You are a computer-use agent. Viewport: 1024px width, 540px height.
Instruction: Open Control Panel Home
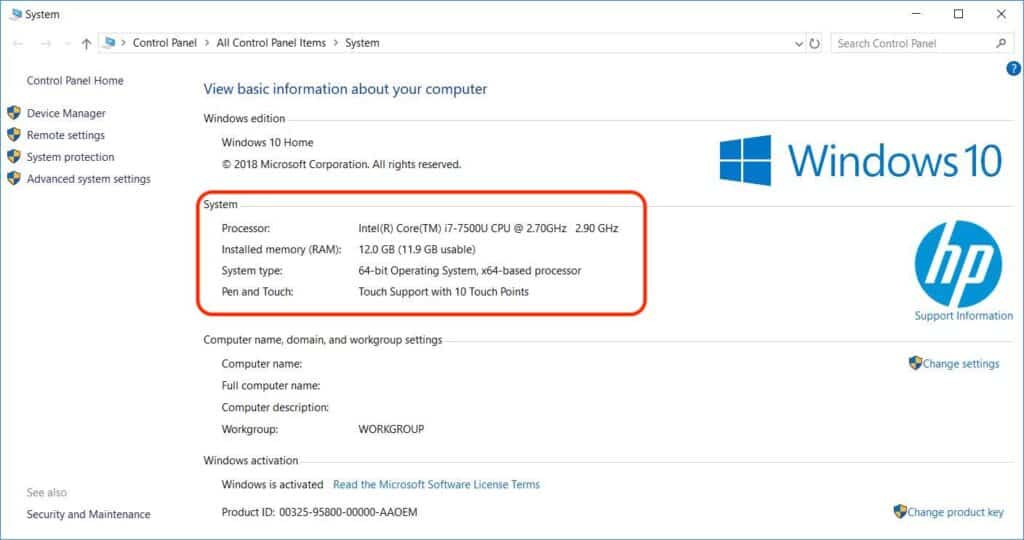coord(75,80)
